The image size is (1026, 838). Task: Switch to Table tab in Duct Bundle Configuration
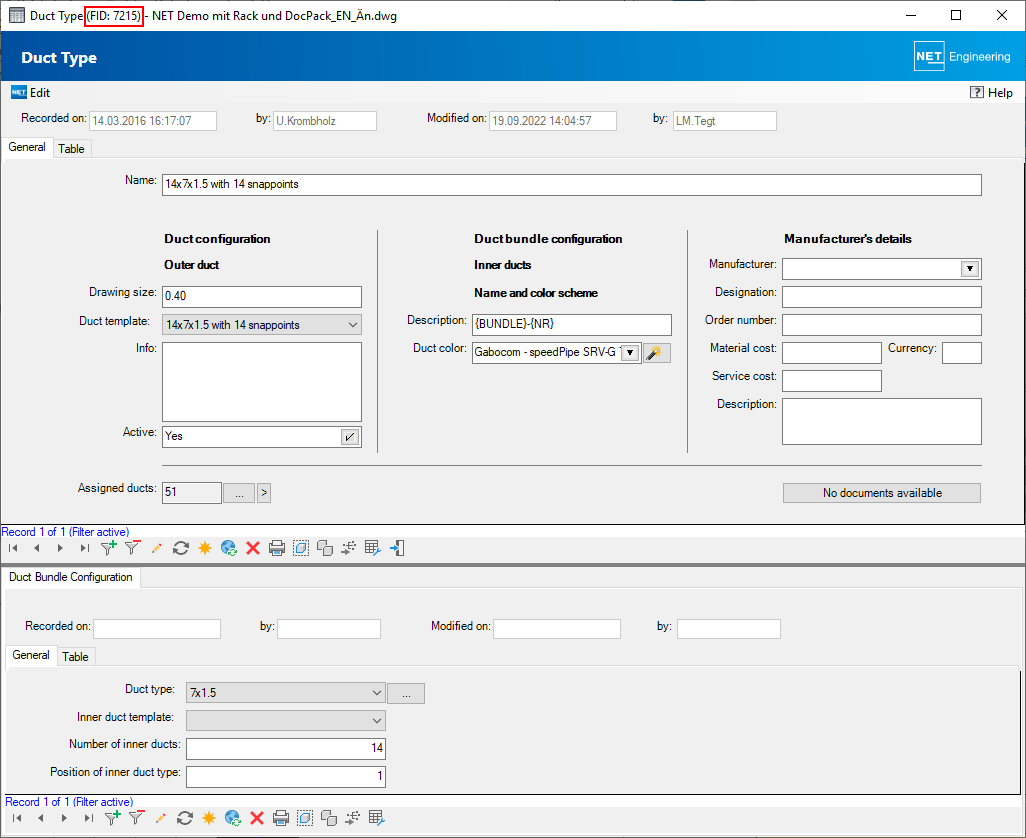point(75,657)
